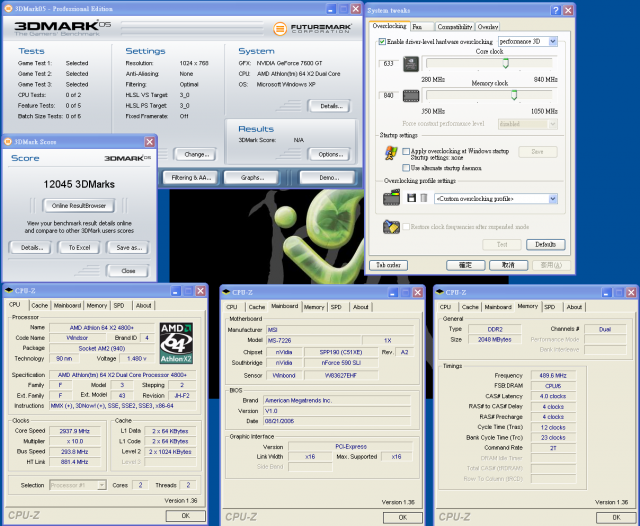Click the Change... settings button
This screenshot has width=640, height=526.
coord(196,155)
